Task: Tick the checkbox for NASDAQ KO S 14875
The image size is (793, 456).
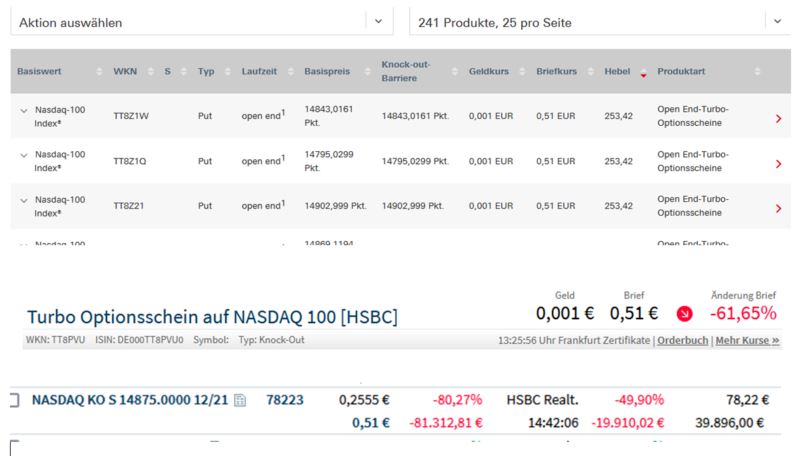Action: click(x=14, y=400)
